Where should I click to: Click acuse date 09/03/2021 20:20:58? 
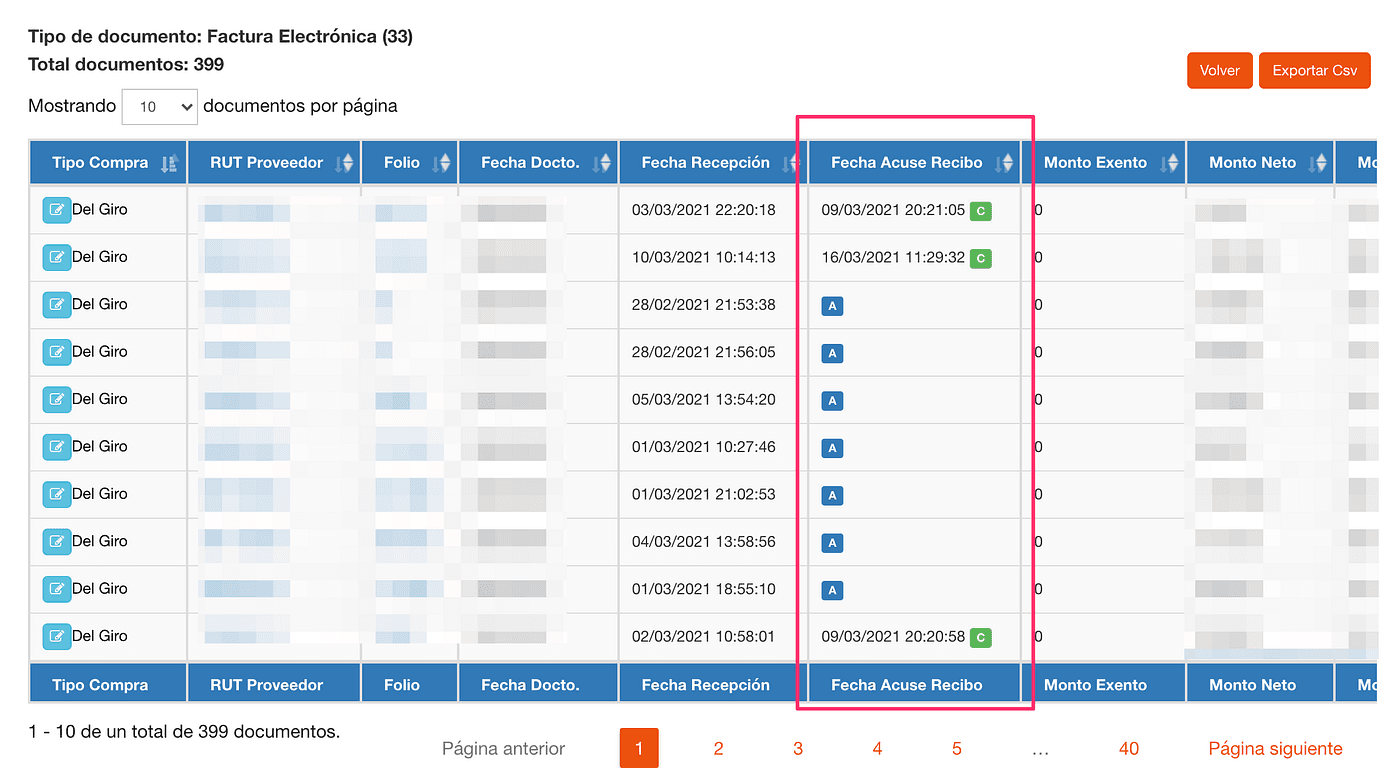(x=893, y=636)
